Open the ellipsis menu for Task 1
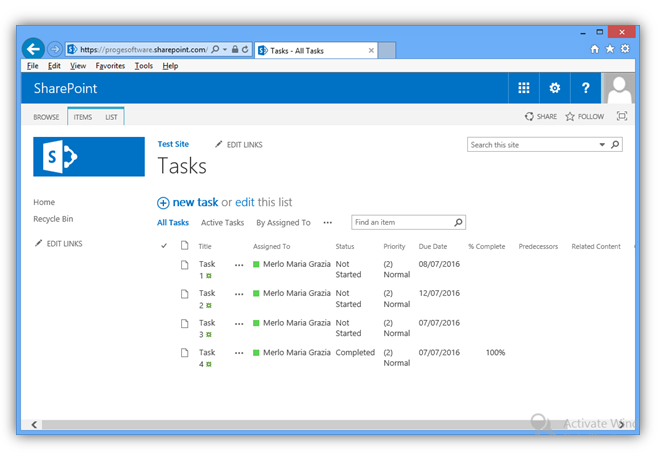Screen dimensions: 657x455 (x=239, y=265)
